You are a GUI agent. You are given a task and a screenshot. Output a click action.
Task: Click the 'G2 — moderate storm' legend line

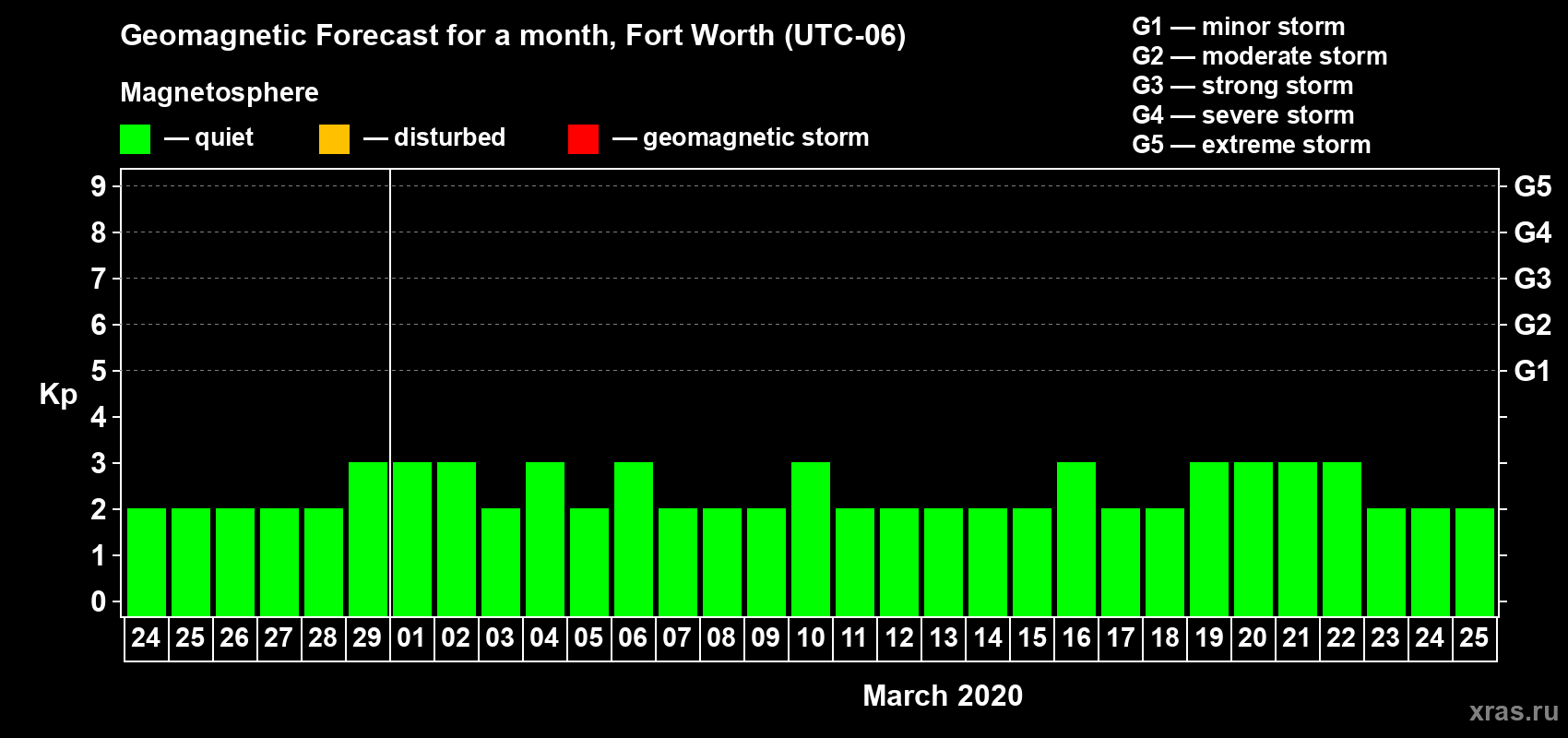coord(1260,56)
